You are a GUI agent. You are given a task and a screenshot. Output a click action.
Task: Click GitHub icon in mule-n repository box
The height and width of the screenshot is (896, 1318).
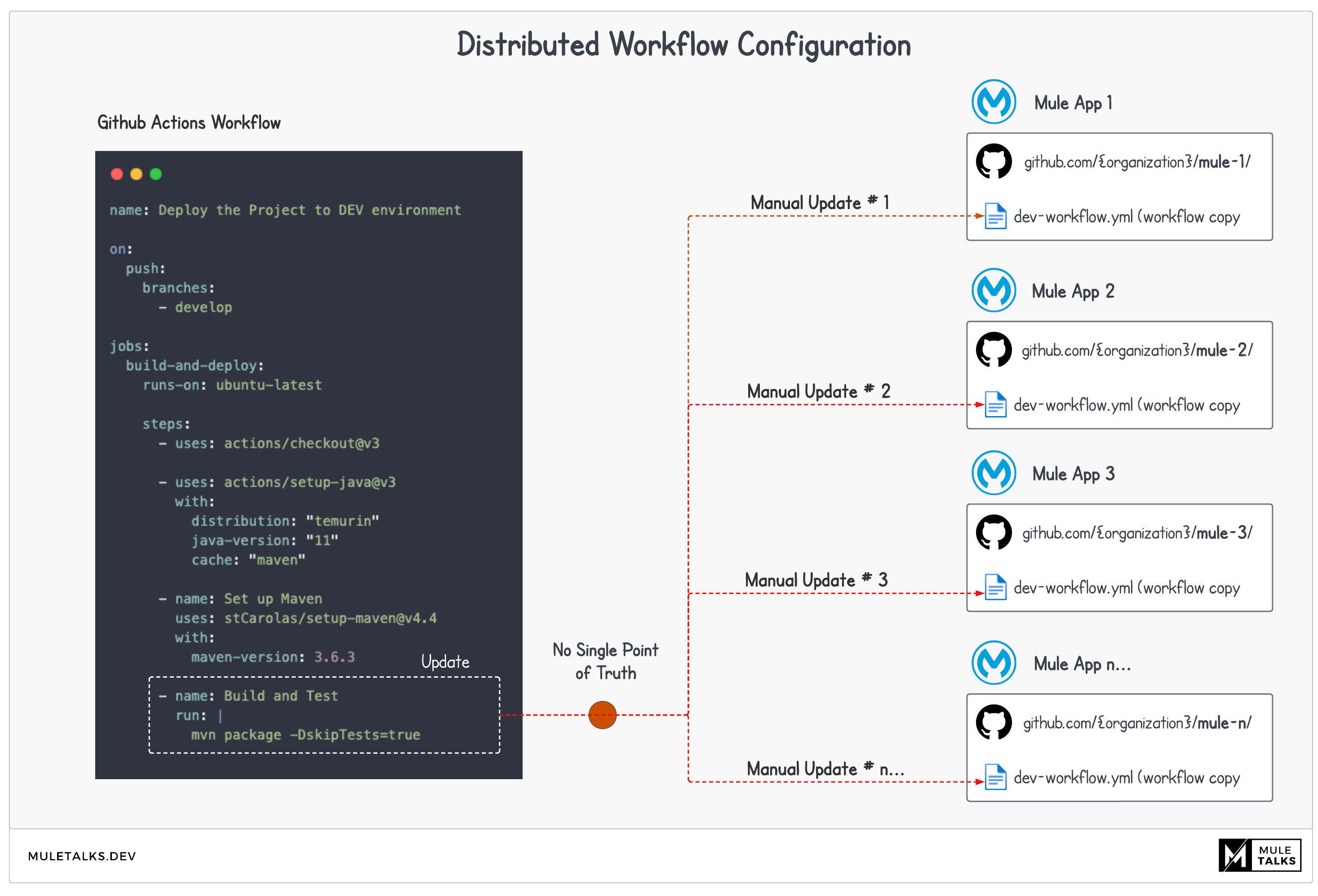994,722
